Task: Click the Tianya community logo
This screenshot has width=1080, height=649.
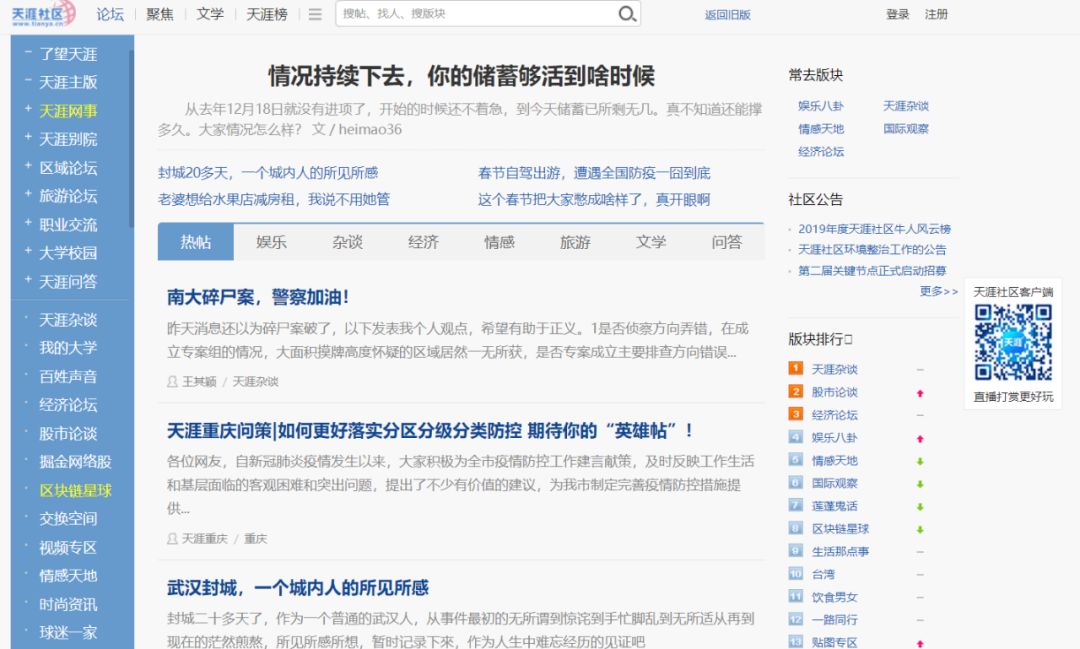Action: [43, 14]
